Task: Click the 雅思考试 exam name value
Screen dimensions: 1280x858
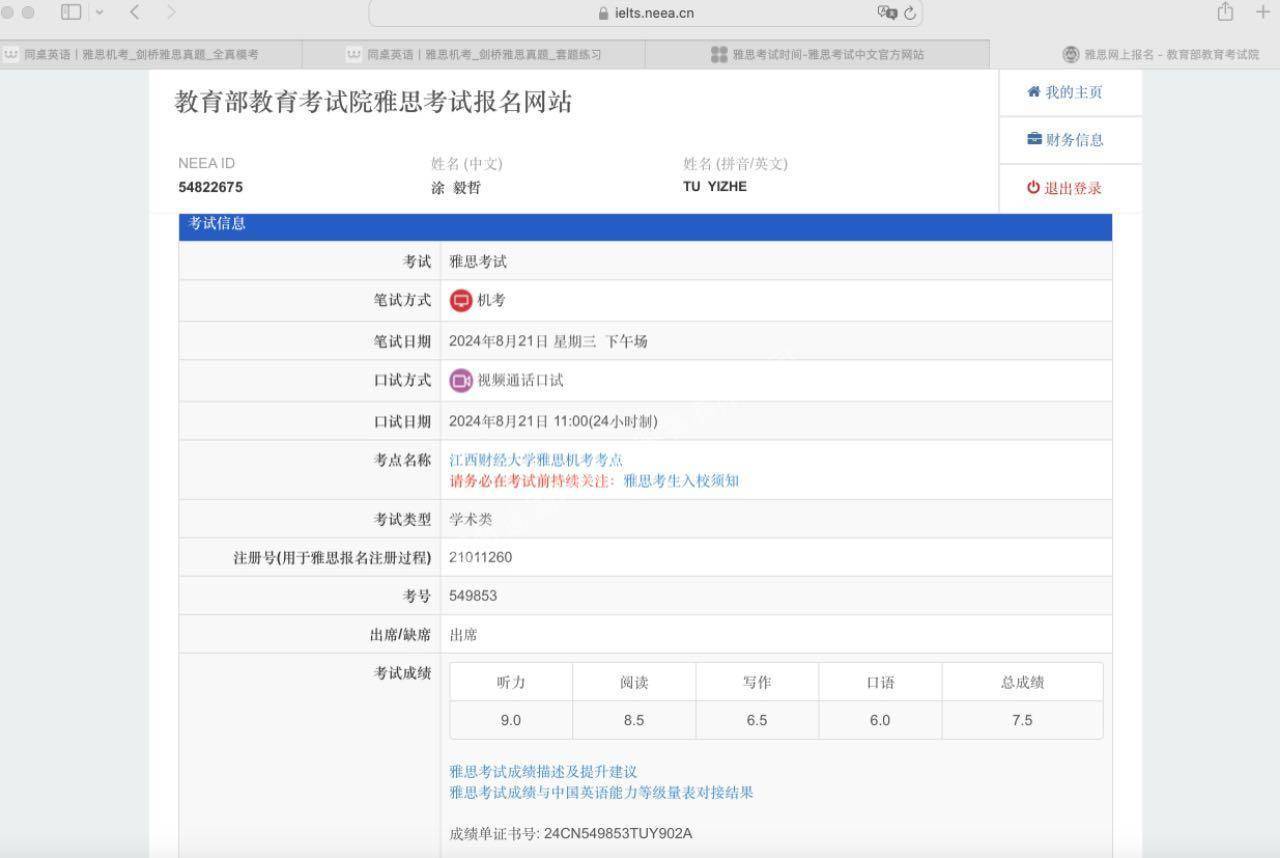Action: (x=478, y=262)
